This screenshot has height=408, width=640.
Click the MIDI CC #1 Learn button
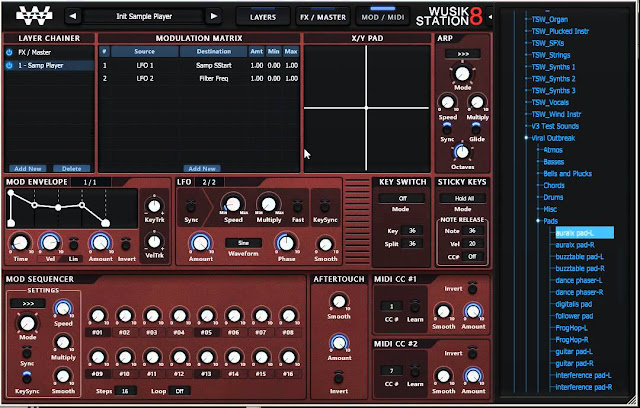pyautogui.click(x=415, y=306)
